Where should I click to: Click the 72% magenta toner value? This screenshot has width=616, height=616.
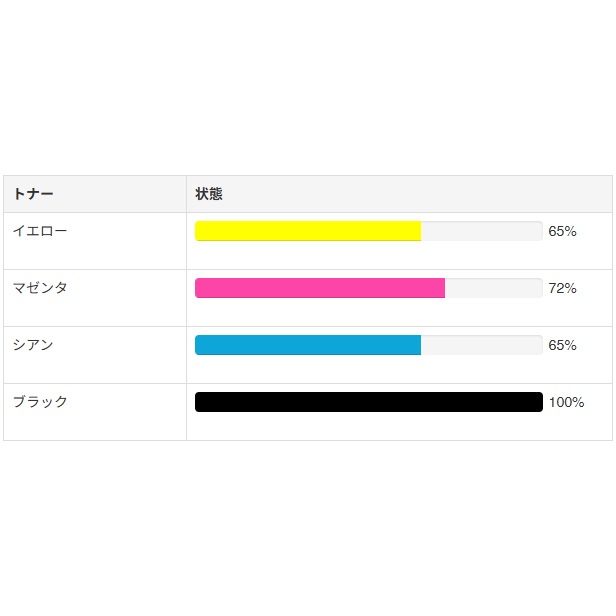pos(562,288)
